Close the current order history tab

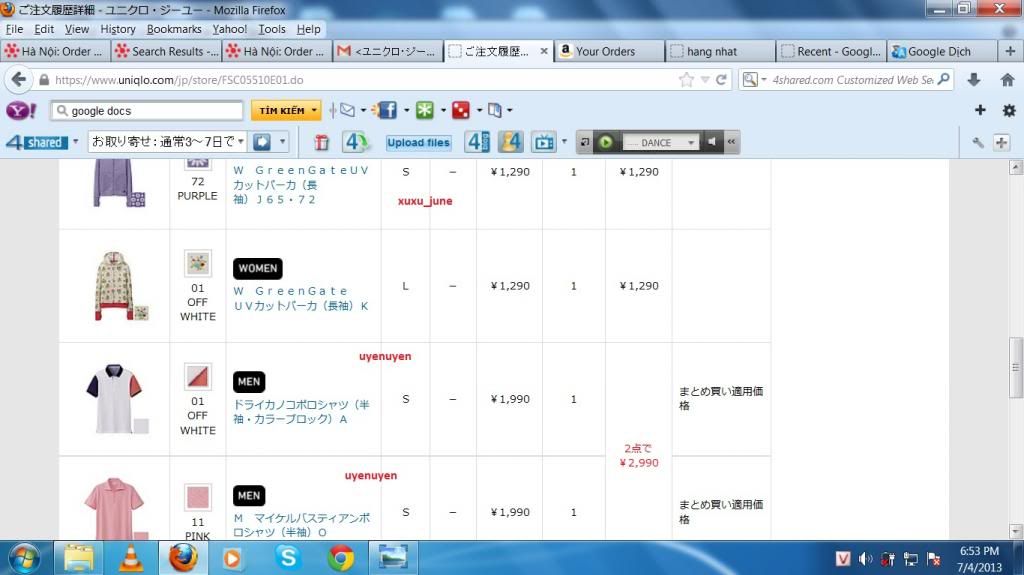pyautogui.click(x=543, y=51)
